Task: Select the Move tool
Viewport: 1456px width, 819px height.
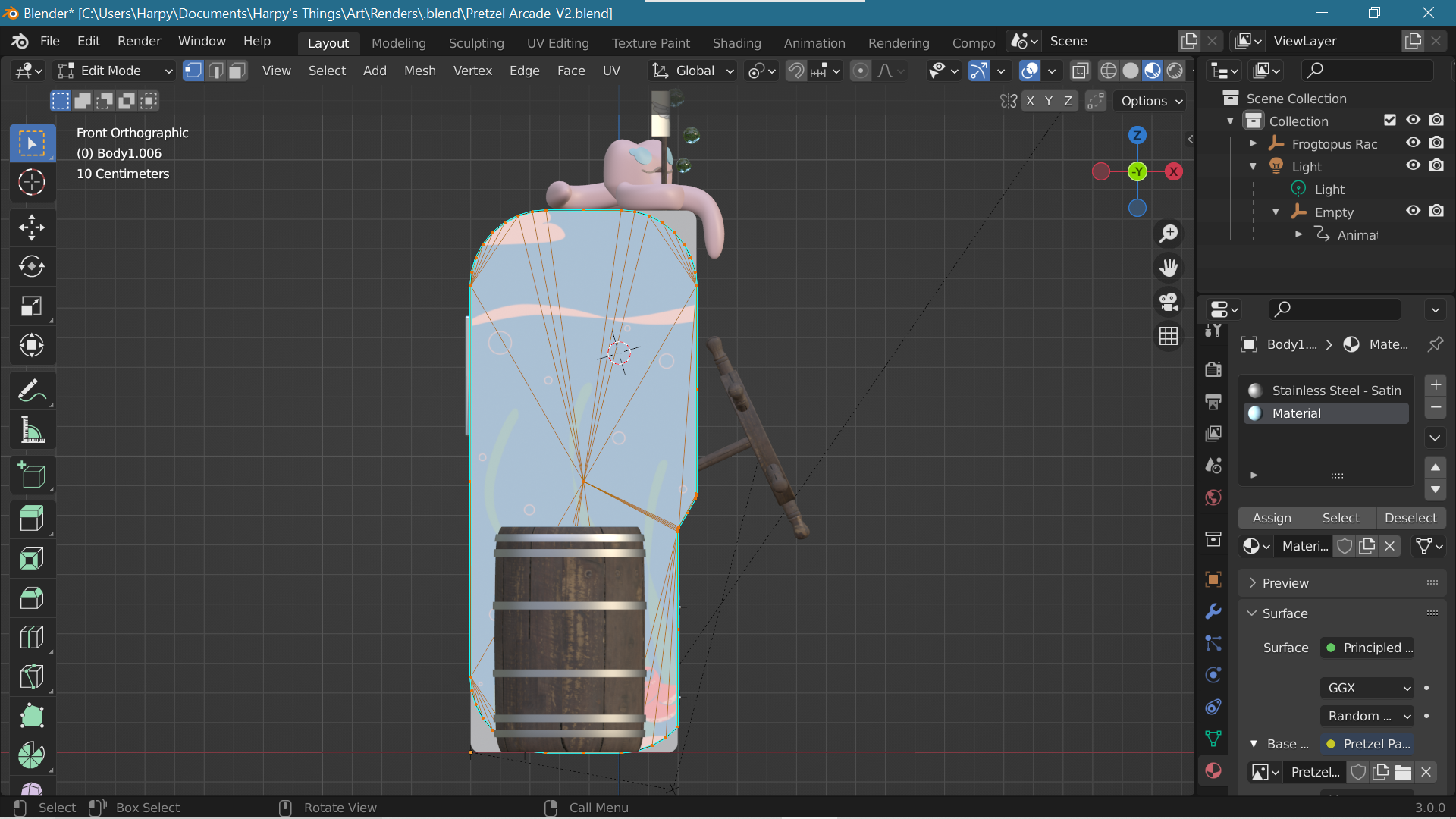Action: (32, 227)
